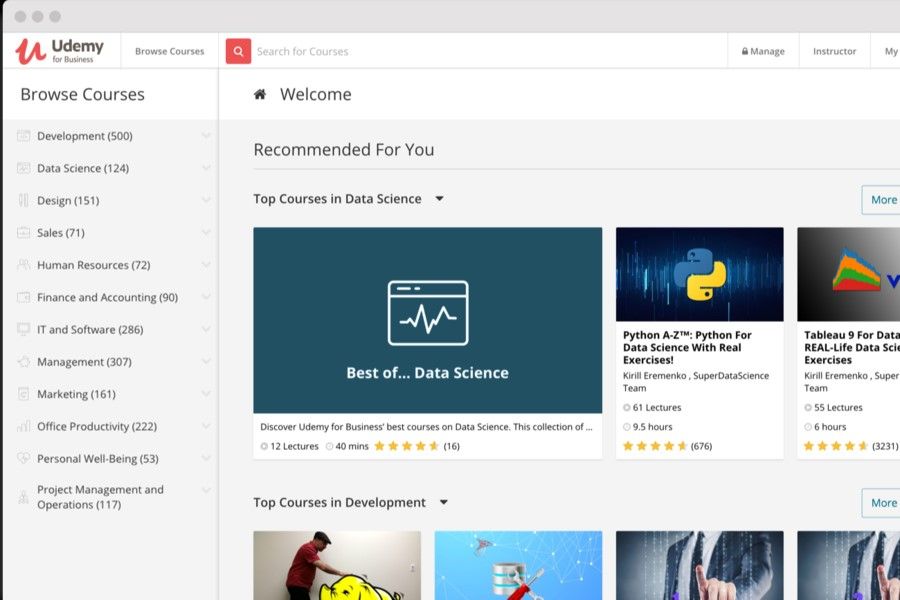
Task: Click the Manage button in the top bar
Action: [763, 50]
